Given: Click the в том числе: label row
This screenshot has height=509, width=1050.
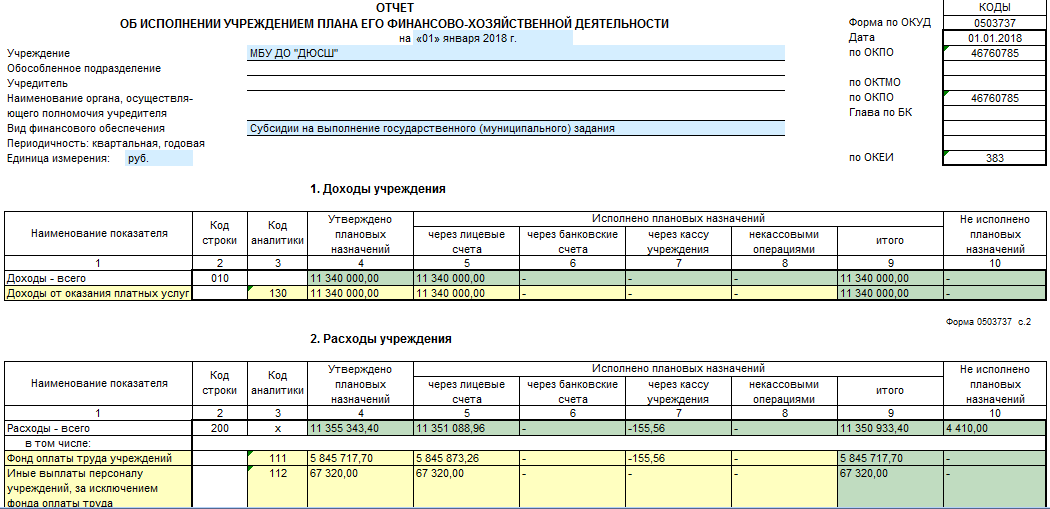Looking at the screenshot, I should coord(98,443).
